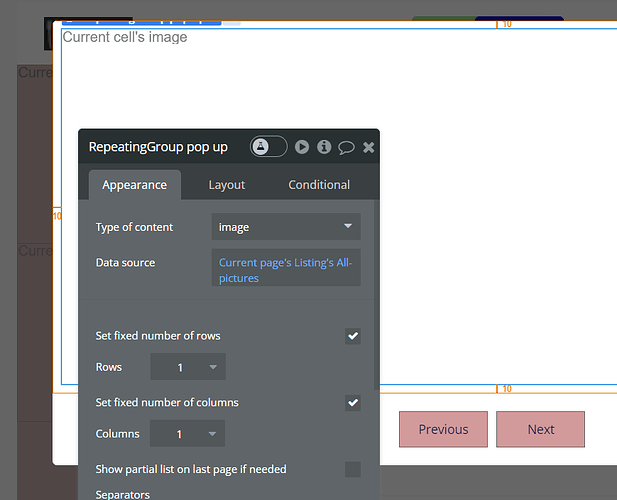Click the RepeatingGroup pop up title text
The image size is (617, 500).
[158, 147]
